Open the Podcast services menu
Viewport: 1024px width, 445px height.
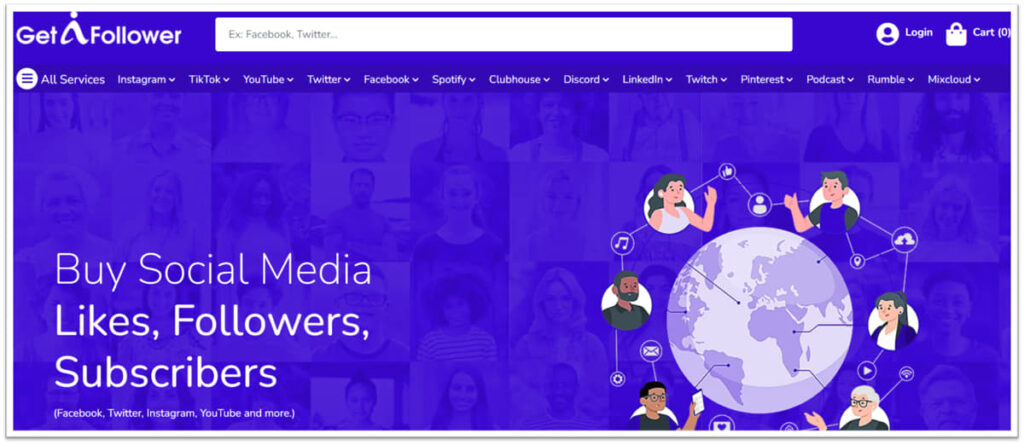pos(830,80)
